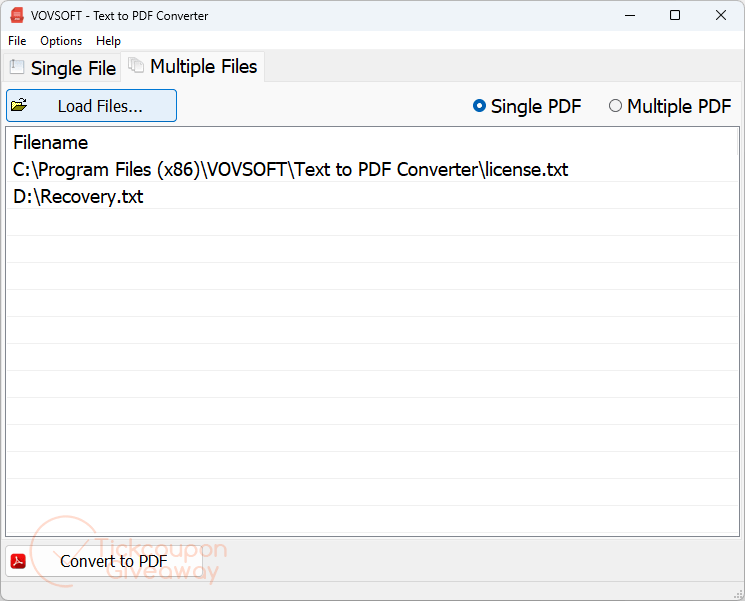Click the resize grip in status bar corner

738,594
